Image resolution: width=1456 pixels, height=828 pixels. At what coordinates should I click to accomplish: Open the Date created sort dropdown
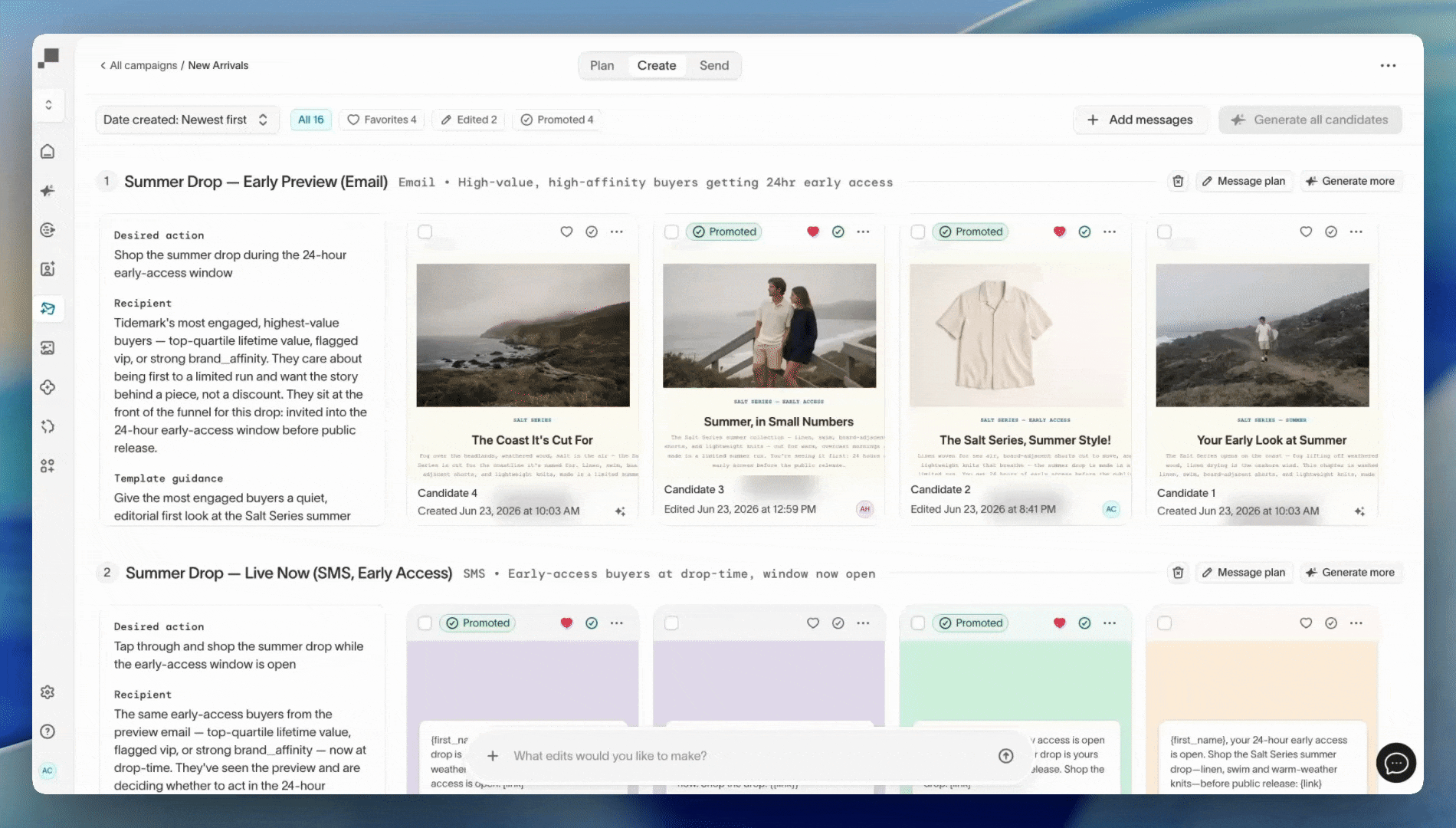point(186,120)
